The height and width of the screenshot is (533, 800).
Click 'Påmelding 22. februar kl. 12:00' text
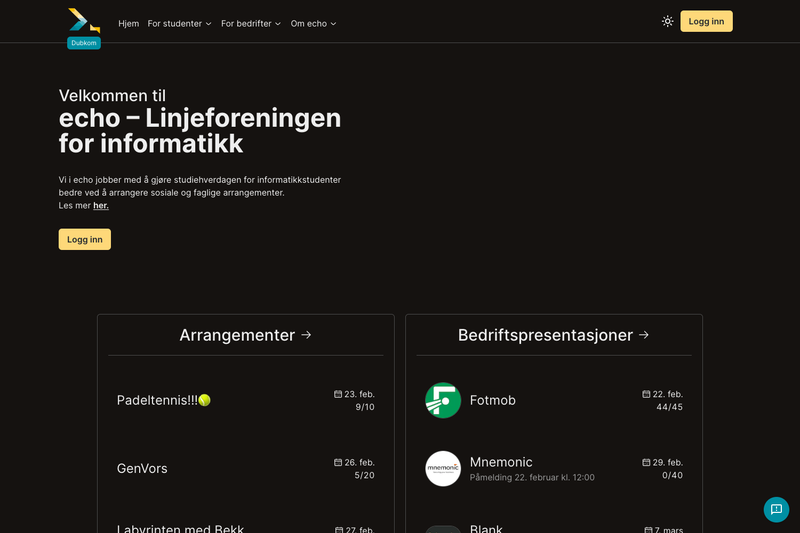click(x=532, y=477)
